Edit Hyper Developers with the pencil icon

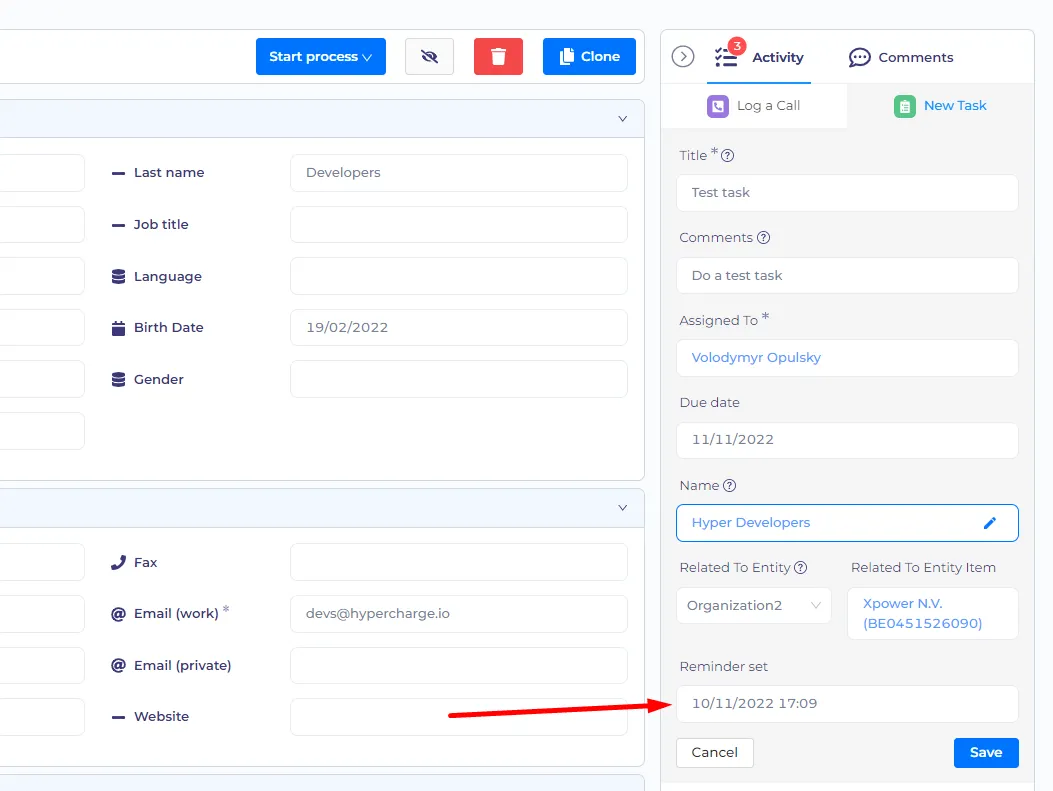coord(990,523)
